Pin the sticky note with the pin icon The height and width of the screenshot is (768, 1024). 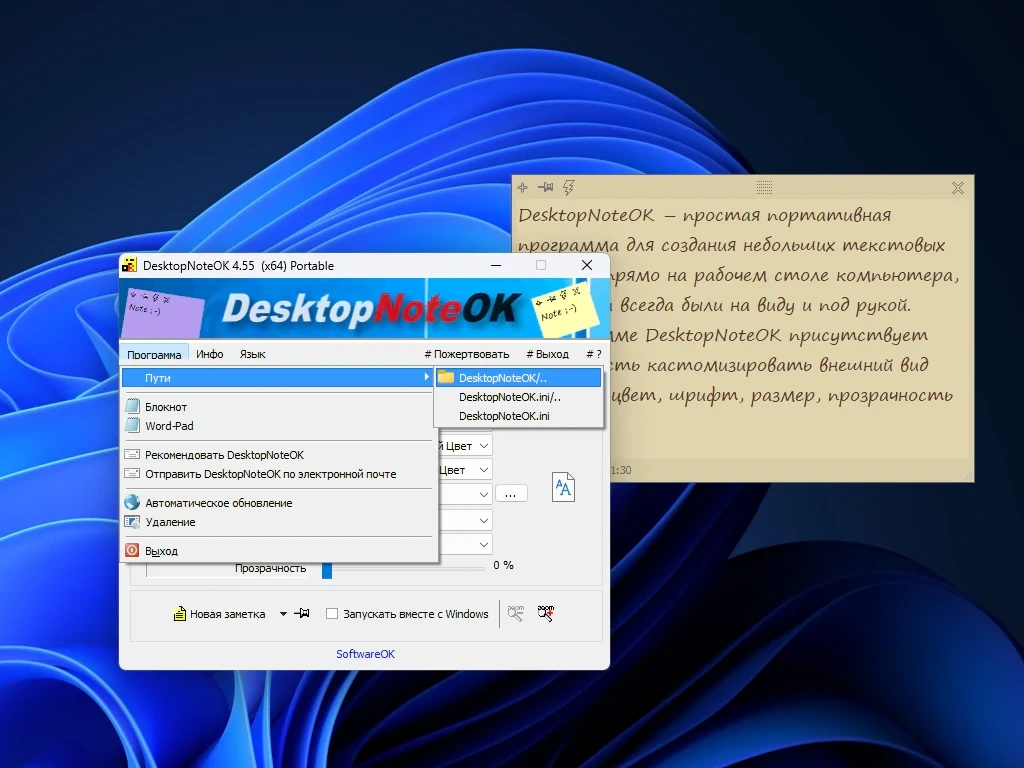click(545, 188)
